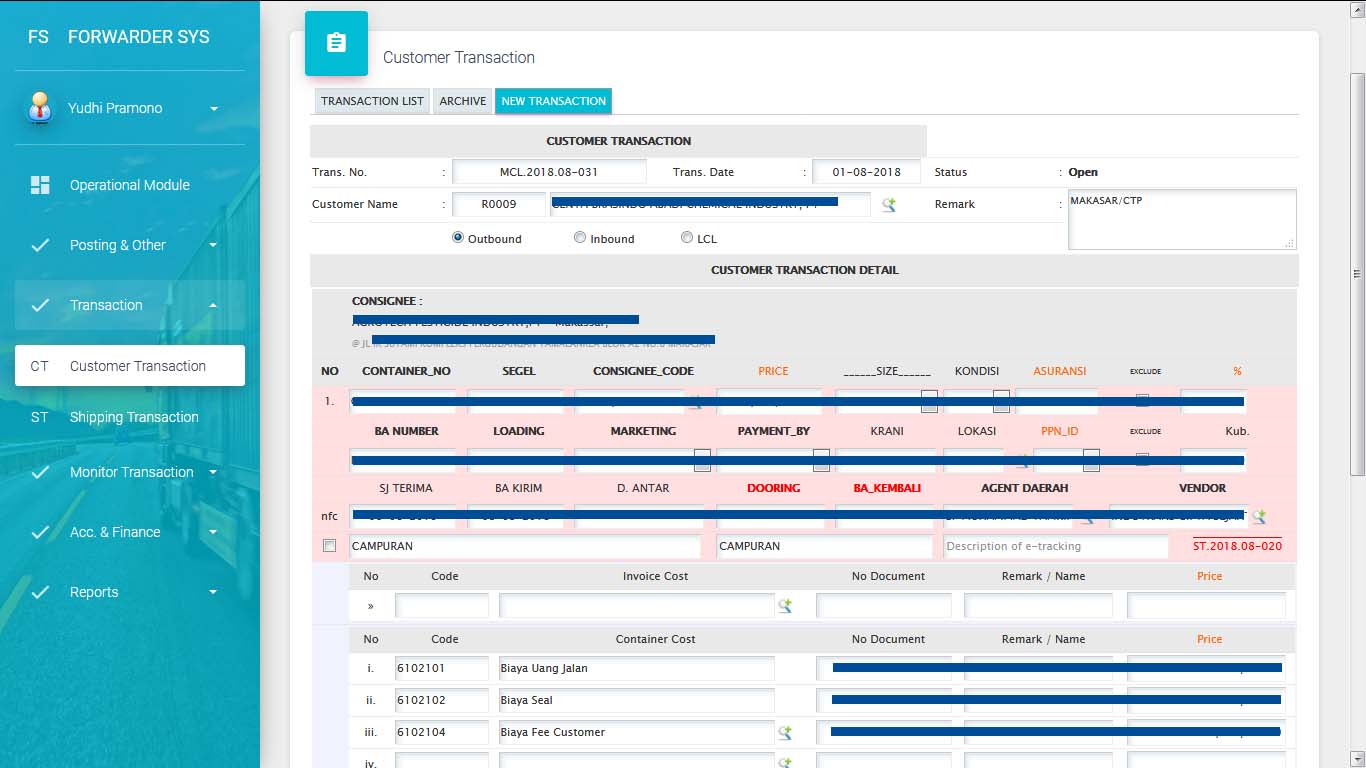Click the Customer Name lookup search icon
Image resolution: width=1366 pixels, height=768 pixels.
(x=888, y=205)
